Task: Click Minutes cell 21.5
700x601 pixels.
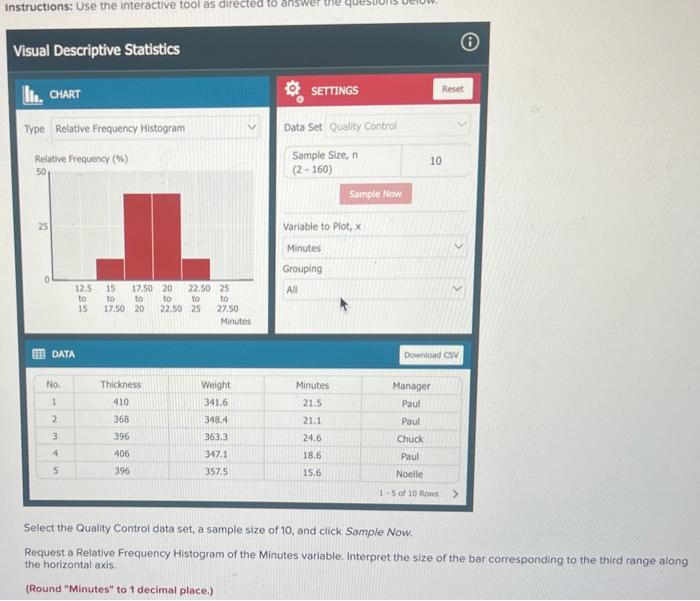Action: 312,403
